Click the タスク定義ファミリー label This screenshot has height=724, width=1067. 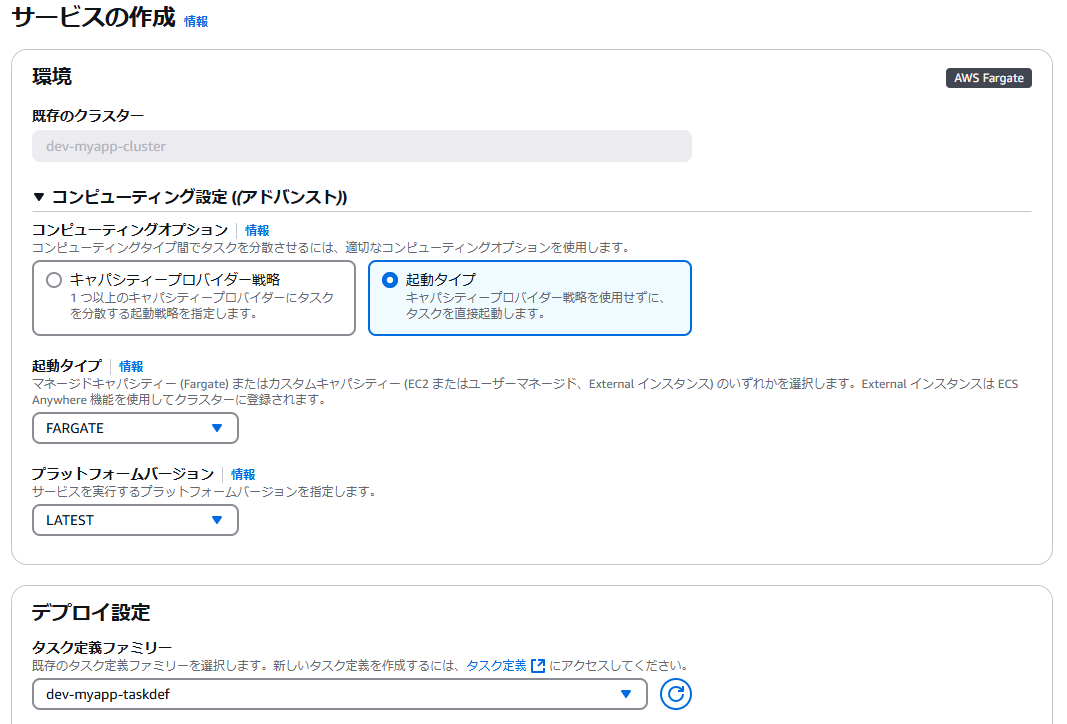pos(102,648)
